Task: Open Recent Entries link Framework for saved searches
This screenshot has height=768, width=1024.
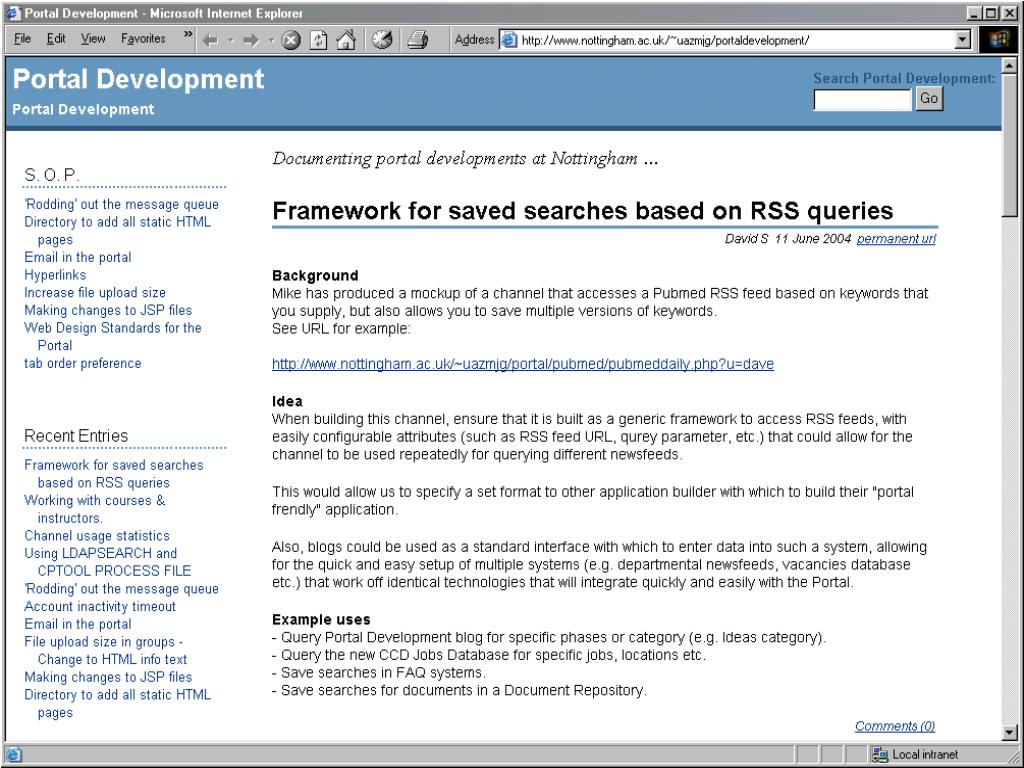Action: pyautogui.click(x=114, y=473)
